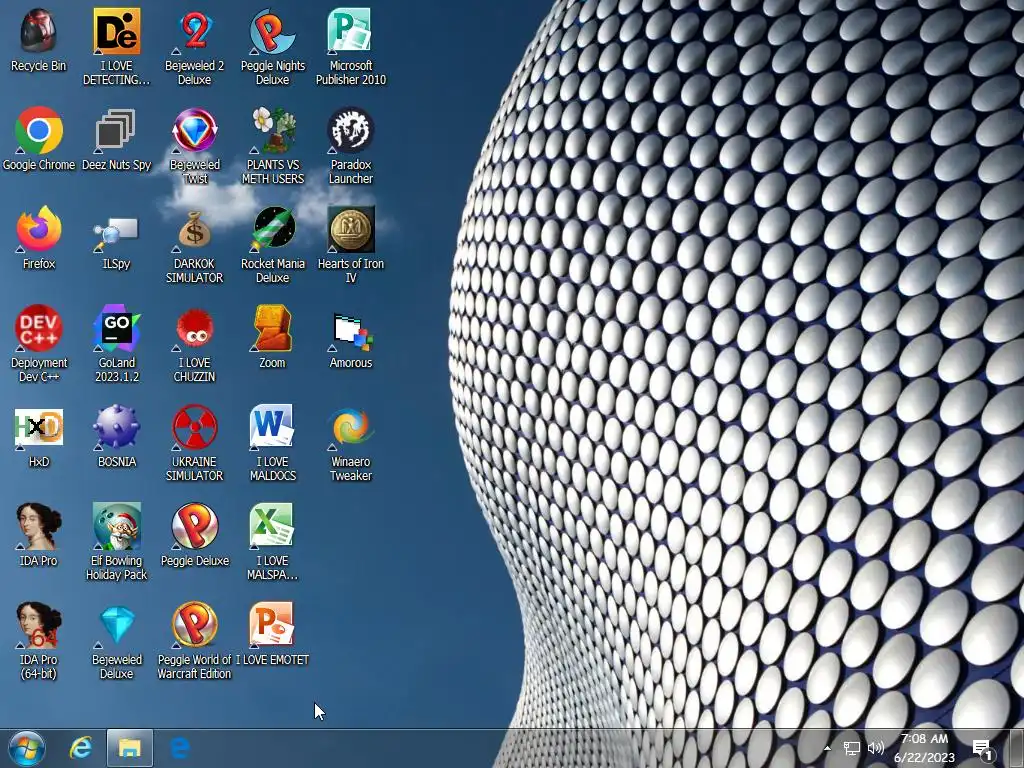Open the Action Center notification icon
Image resolution: width=1024 pixels, height=768 pixels.
tap(982, 748)
